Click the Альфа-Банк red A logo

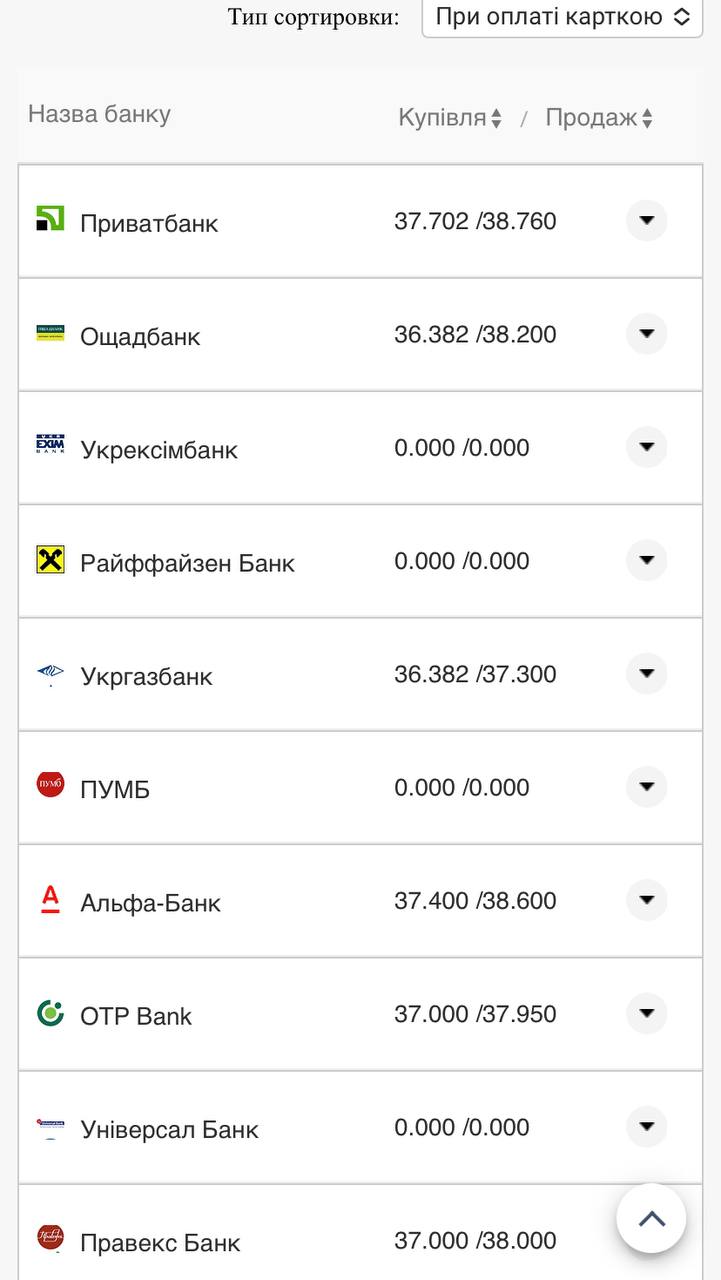(50, 899)
